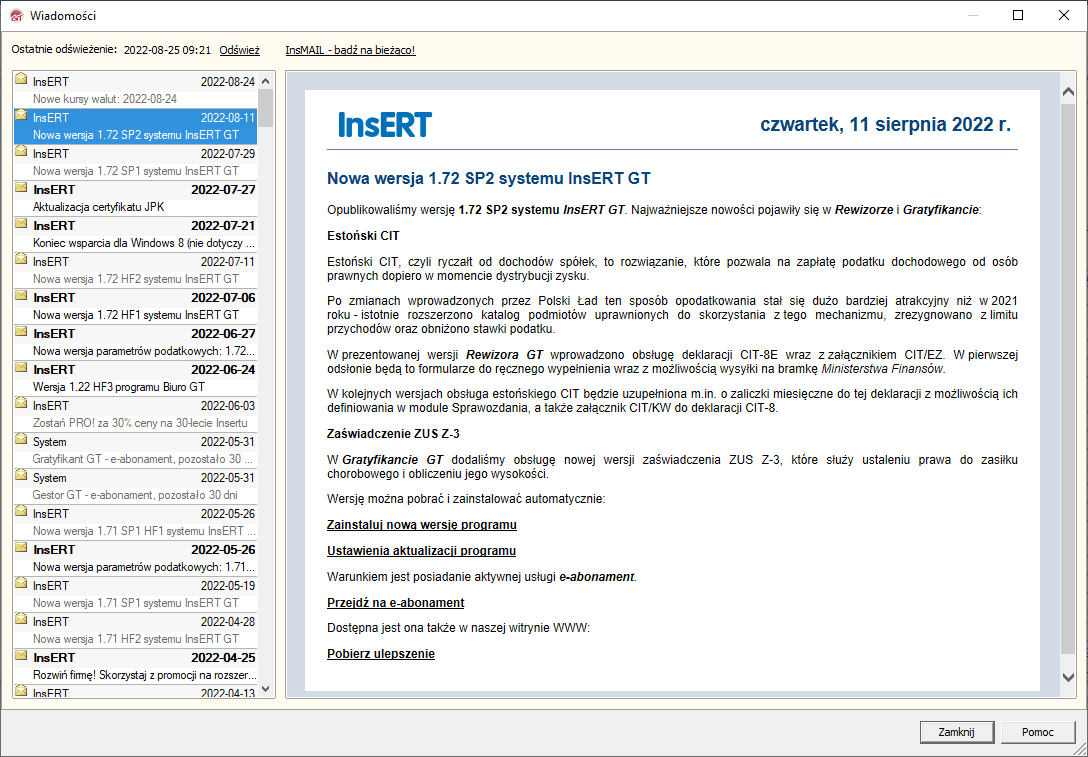Click envelope icon of 2022-07-21 message
Screen dimensions: 1088x757
22,223
